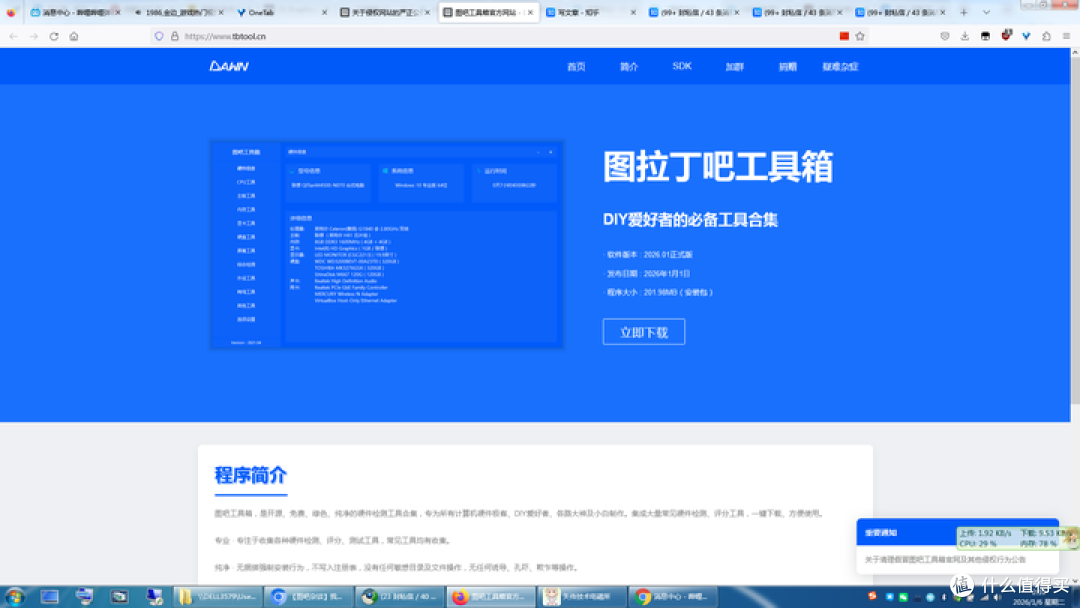Go back with the browser back arrow
The height and width of the screenshot is (608, 1080).
click(x=13, y=36)
